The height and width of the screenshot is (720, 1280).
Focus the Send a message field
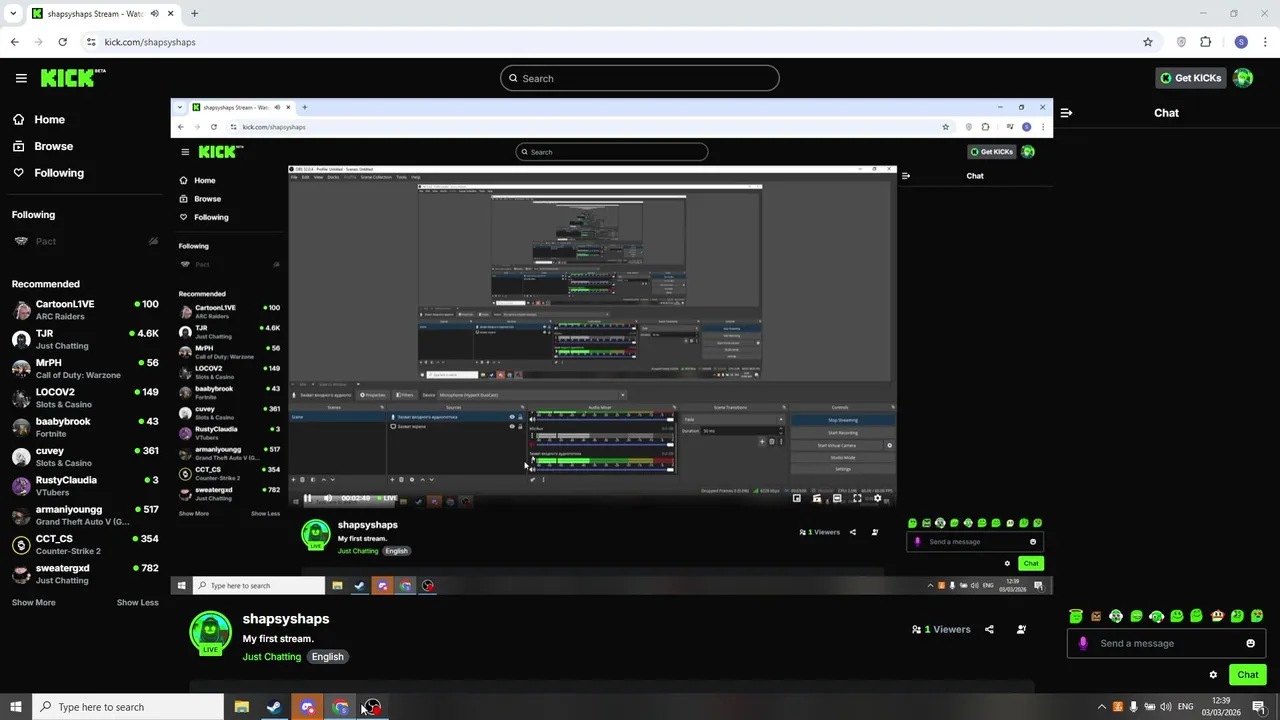[1165, 643]
